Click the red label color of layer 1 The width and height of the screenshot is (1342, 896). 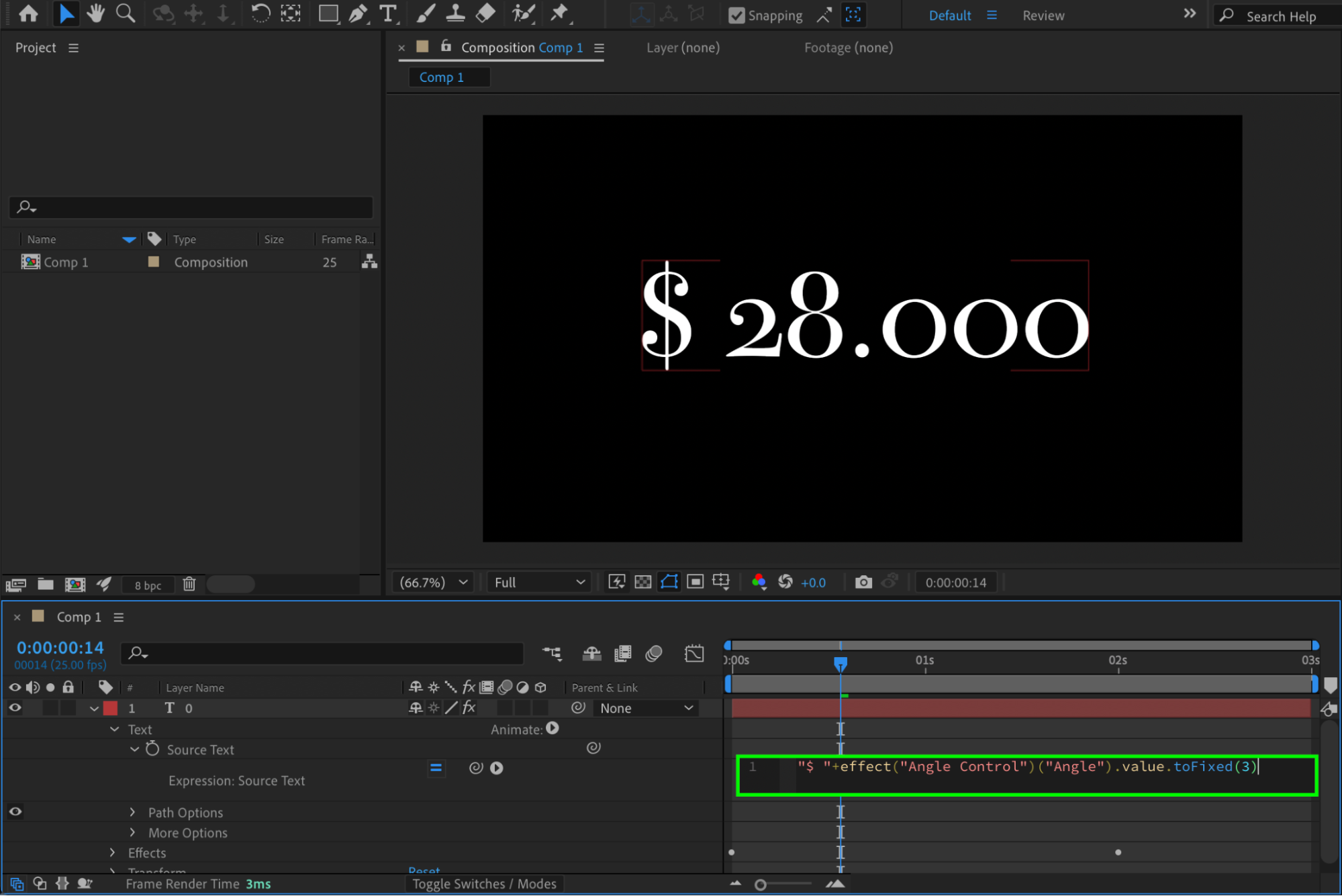[x=110, y=708]
